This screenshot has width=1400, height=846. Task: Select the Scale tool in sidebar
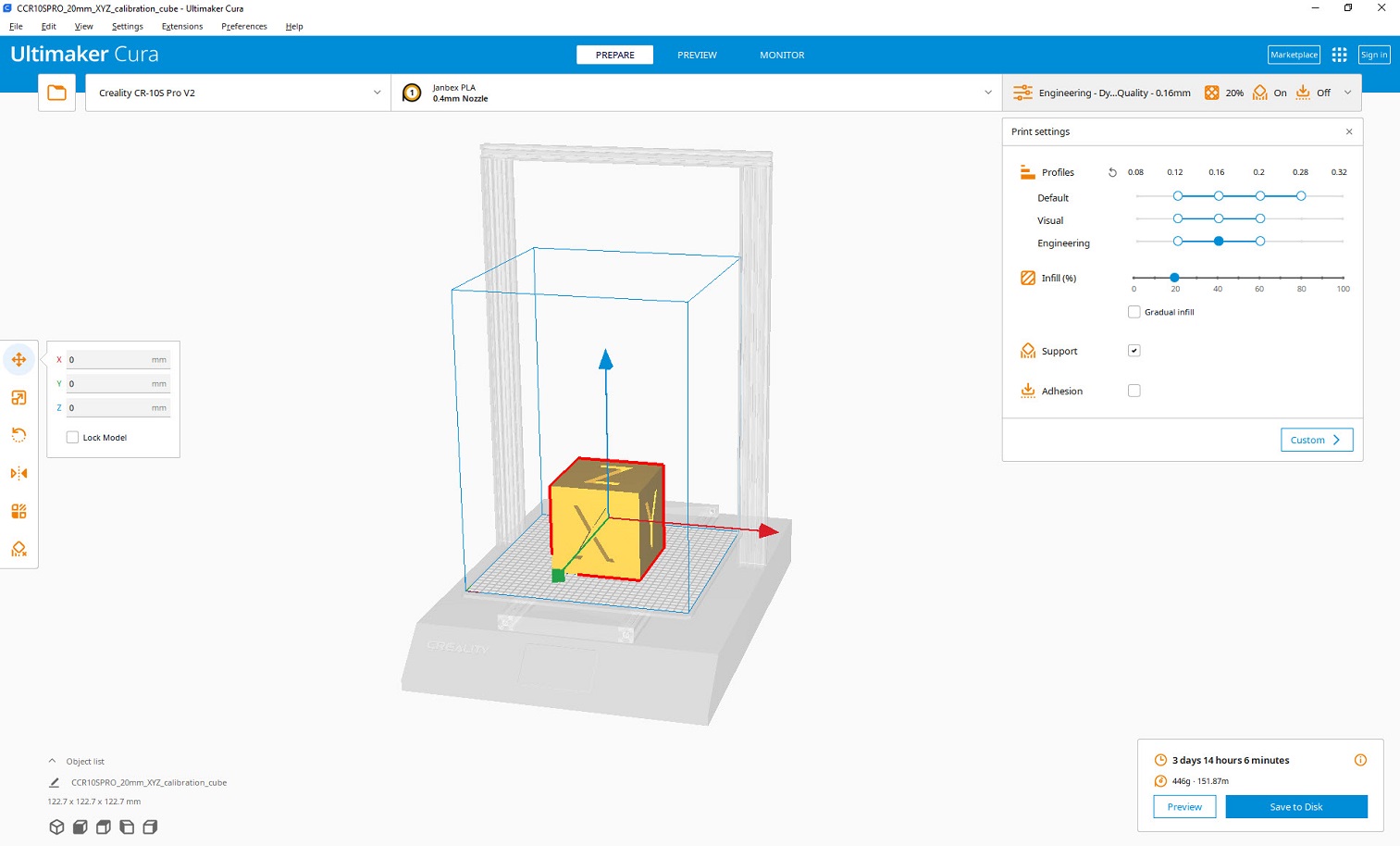pos(19,398)
